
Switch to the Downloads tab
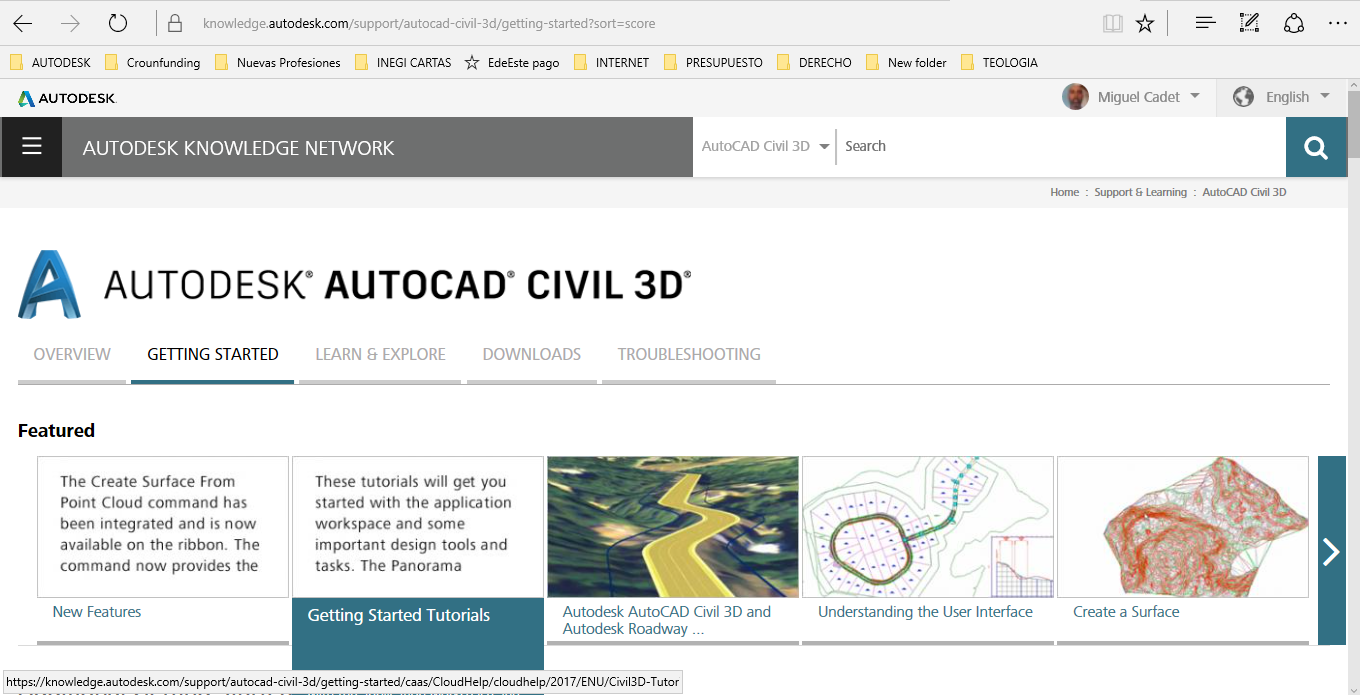click(532, 354)
